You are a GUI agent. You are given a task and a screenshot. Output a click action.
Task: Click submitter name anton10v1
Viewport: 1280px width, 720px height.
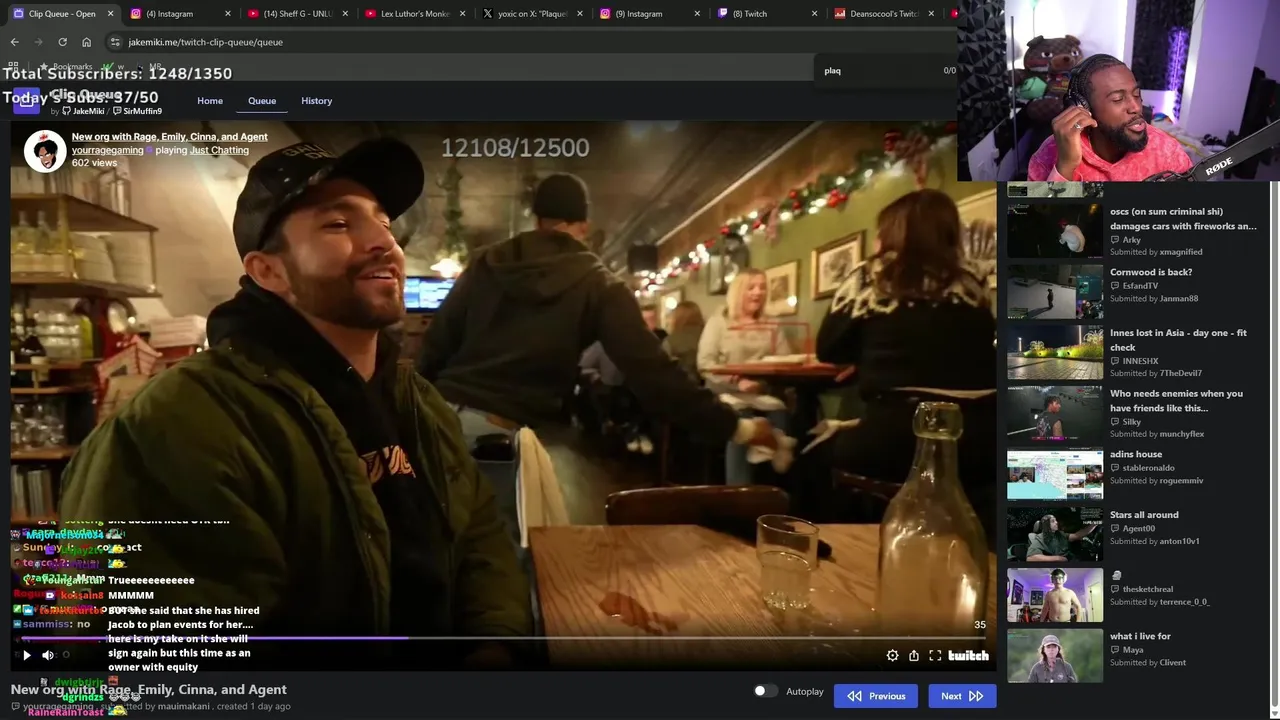(1179, 542)
